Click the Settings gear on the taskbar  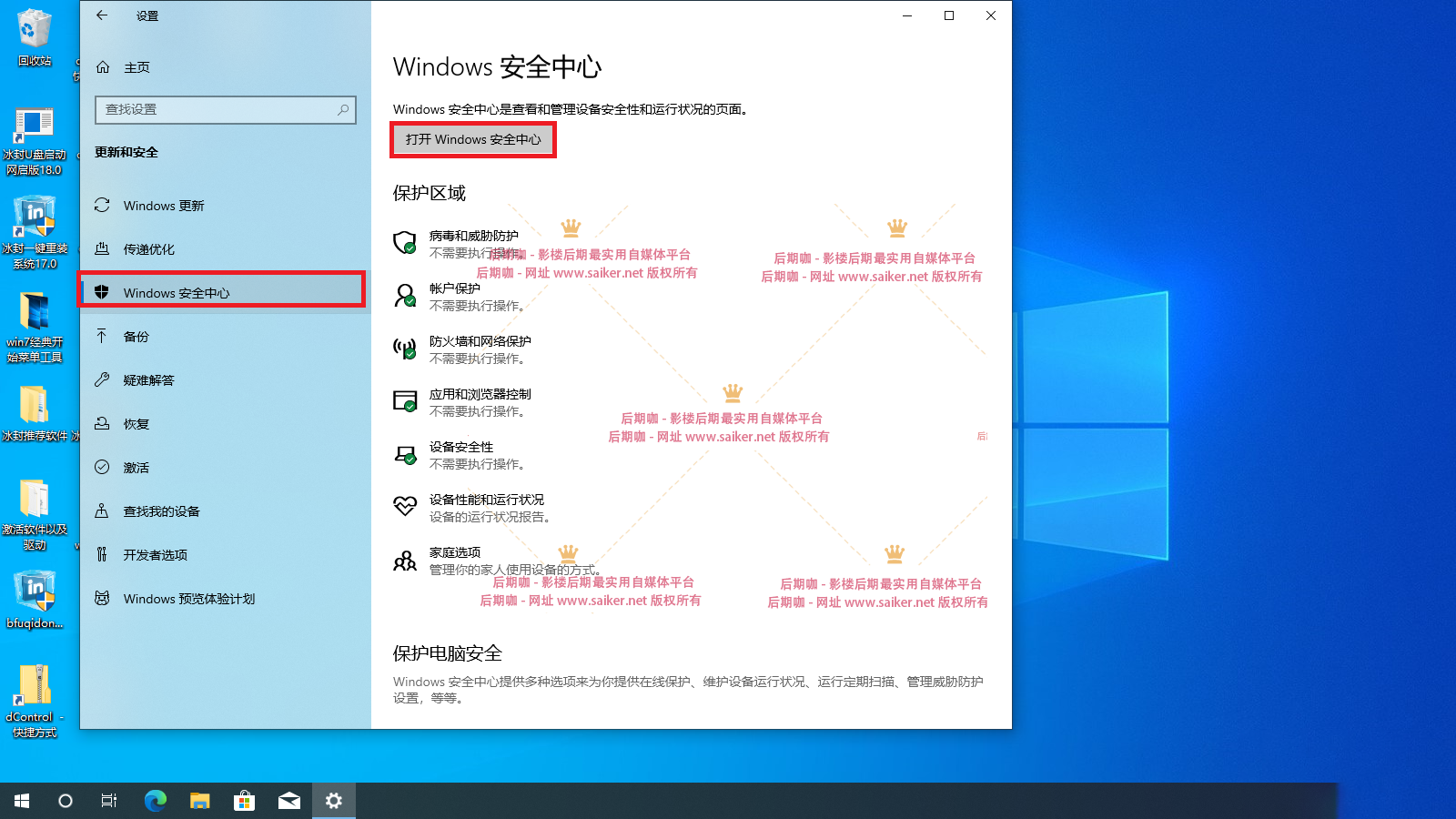(334, 801)
